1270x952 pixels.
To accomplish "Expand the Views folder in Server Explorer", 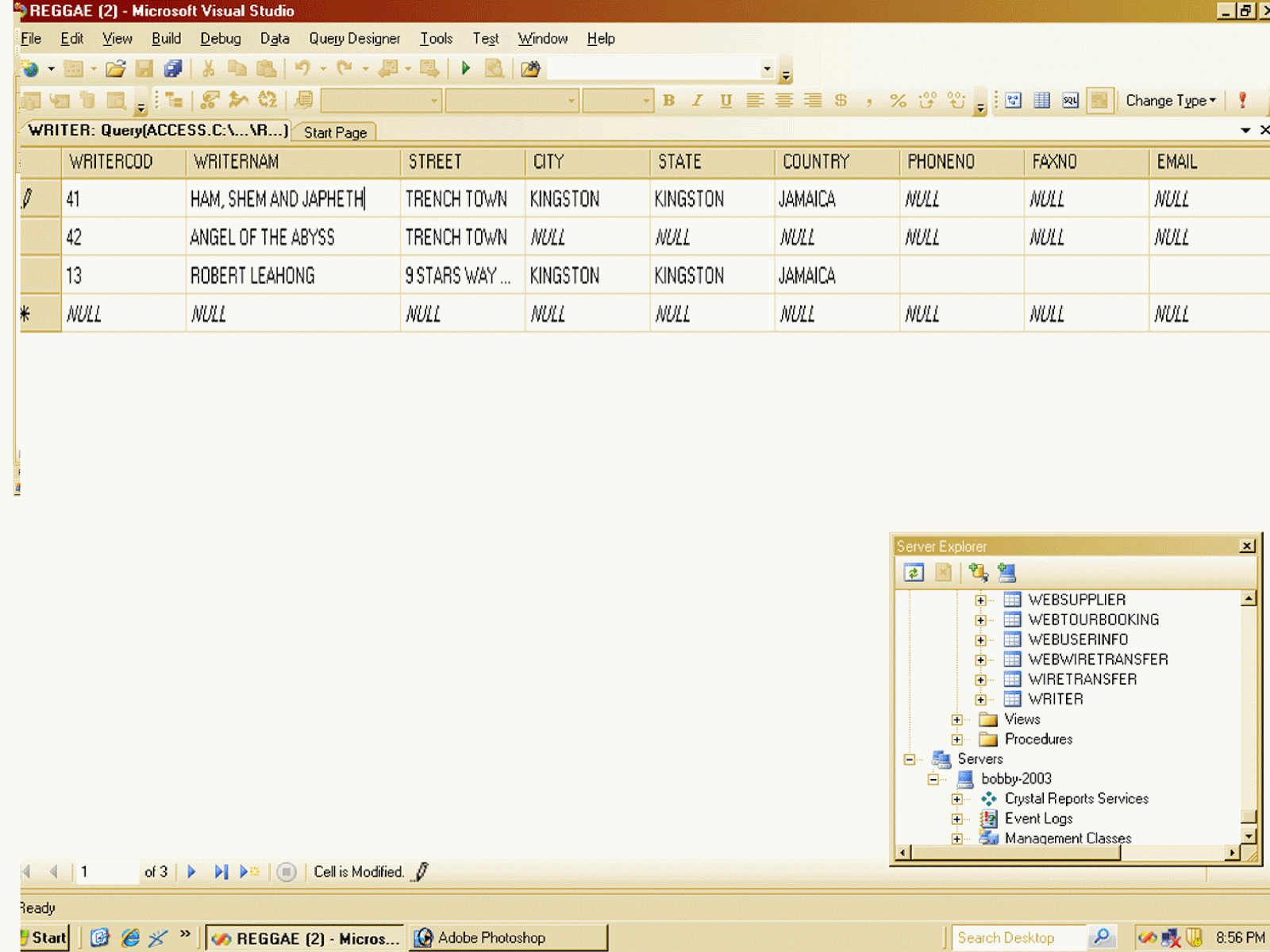I will tap(956, 720).
